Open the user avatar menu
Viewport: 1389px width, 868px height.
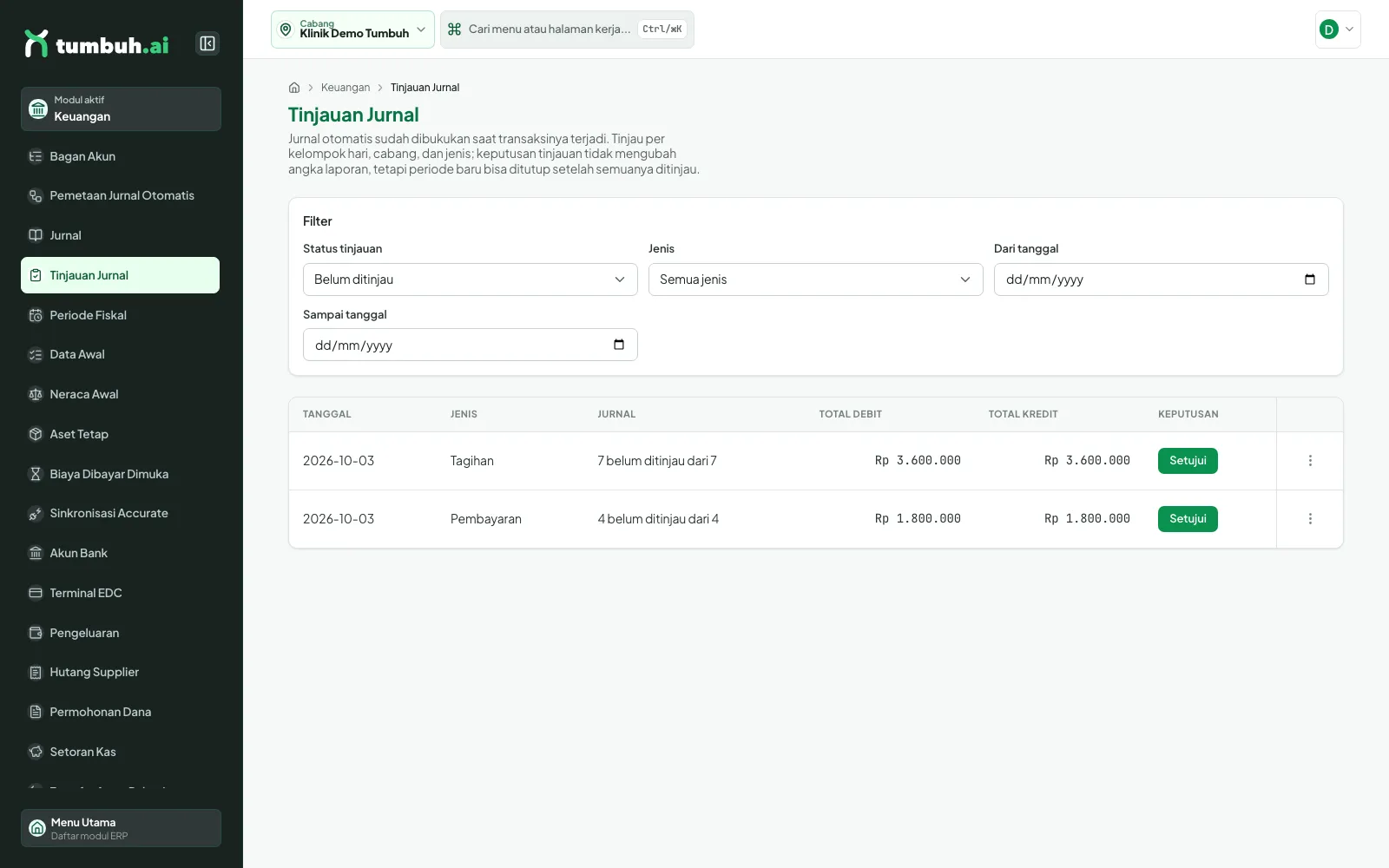click(1338, 30)
